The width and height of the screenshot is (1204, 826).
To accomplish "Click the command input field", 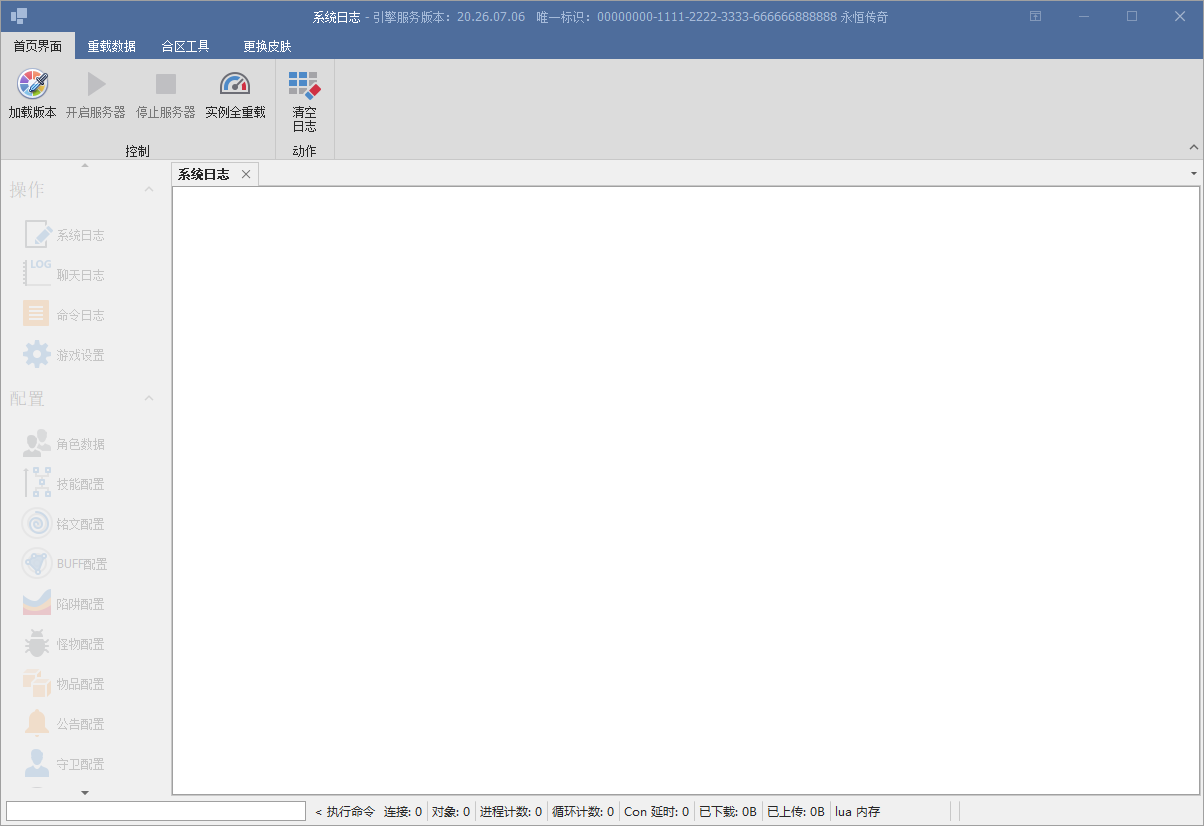I will click(156, 811).
